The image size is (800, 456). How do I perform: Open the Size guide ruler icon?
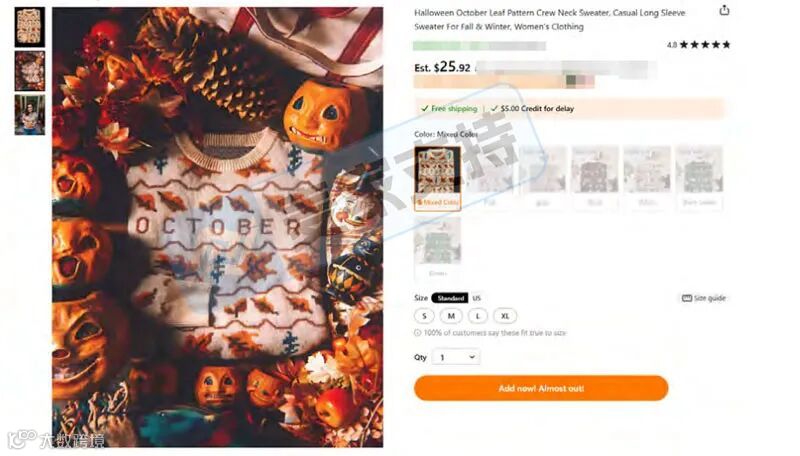[687, 298]
